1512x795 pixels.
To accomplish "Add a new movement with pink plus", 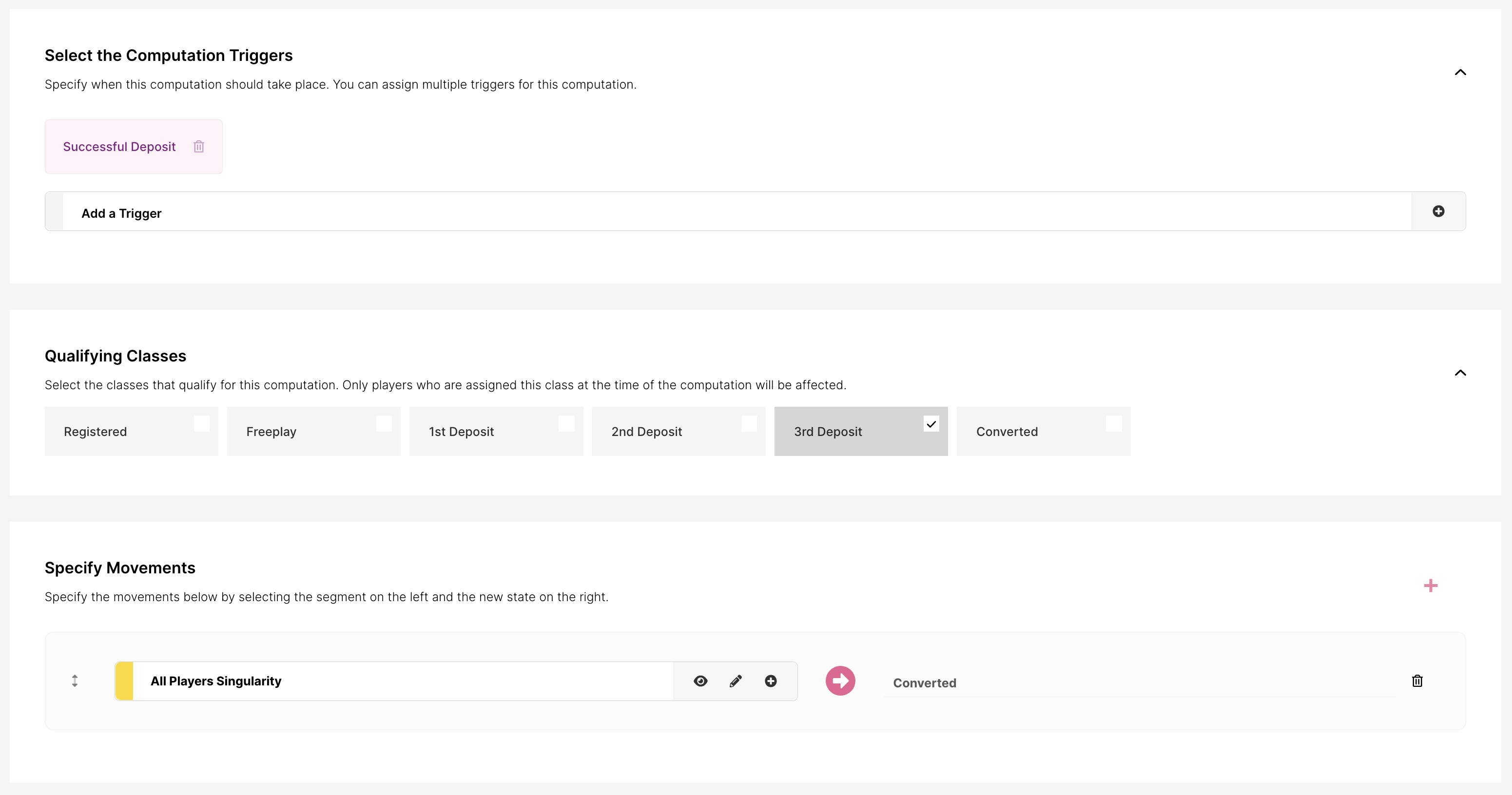I will tap(1431, 586).
